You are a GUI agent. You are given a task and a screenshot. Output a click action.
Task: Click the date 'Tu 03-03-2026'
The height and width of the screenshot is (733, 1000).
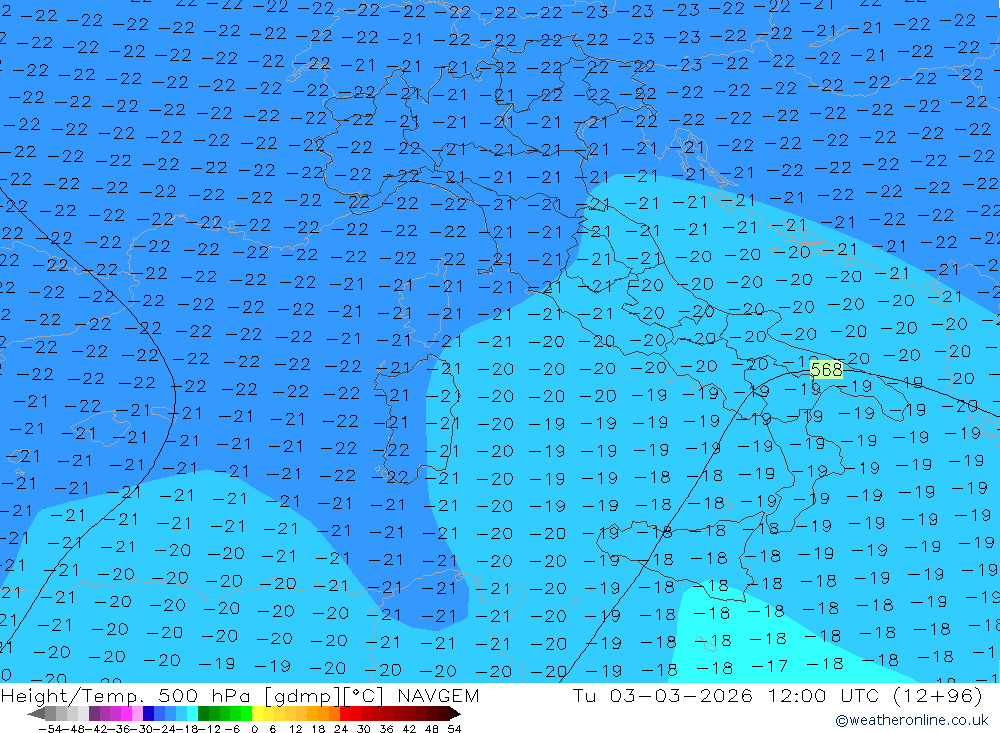663,695
